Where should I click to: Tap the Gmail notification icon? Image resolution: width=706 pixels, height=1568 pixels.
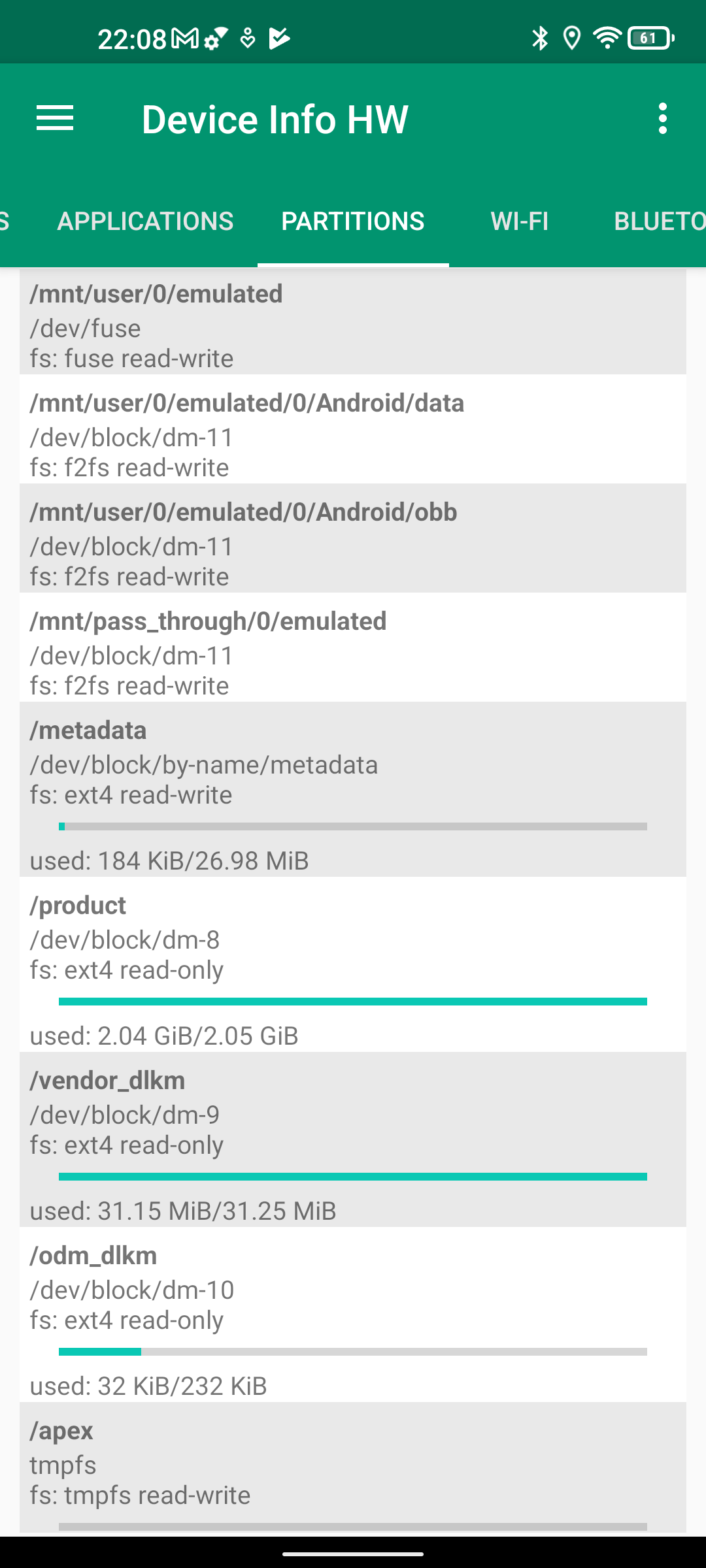point(185,39)
